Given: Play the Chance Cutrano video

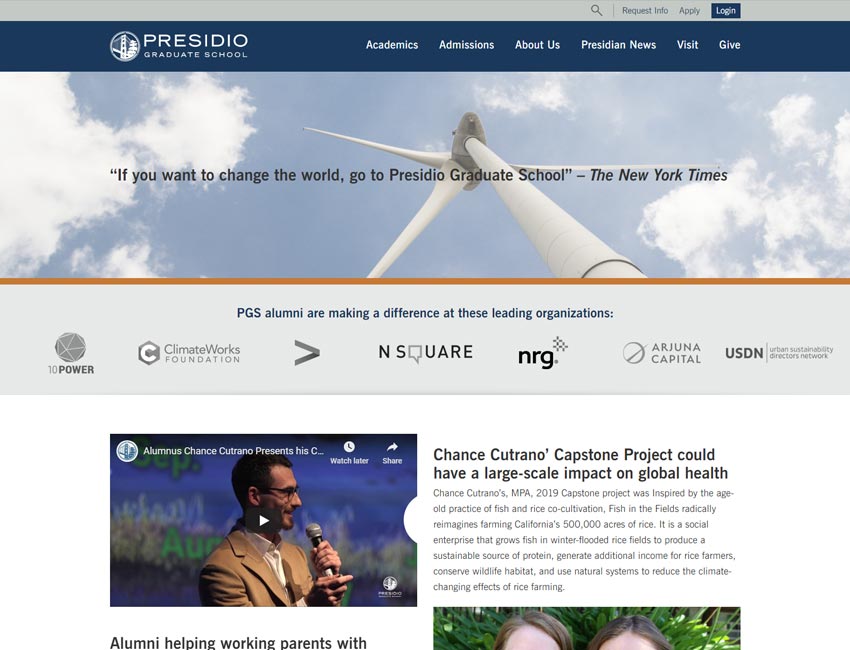Looking at the screenshot, I should click(x=263, y=520).
